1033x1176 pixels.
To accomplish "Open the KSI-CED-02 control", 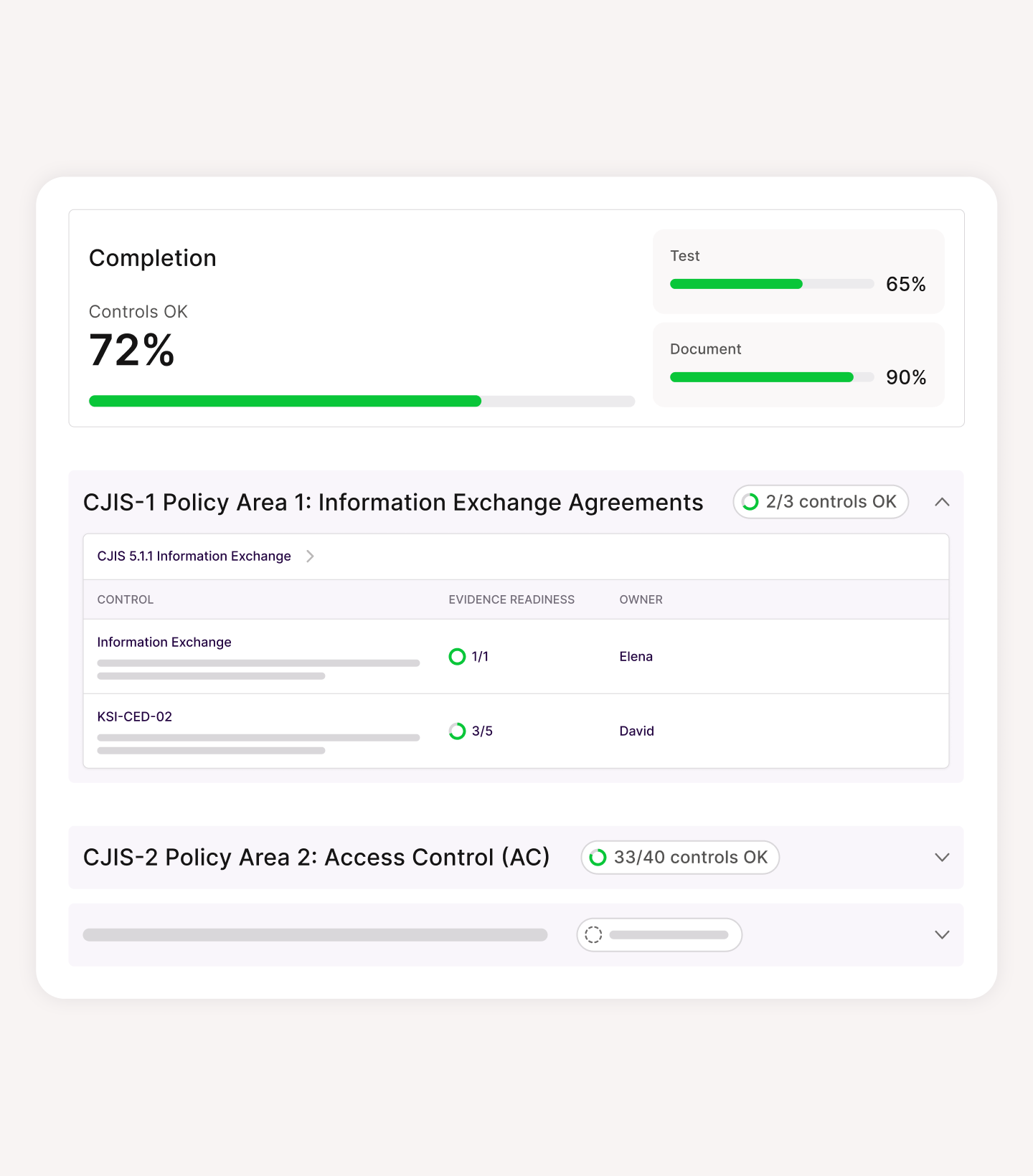I will point(134,716).
